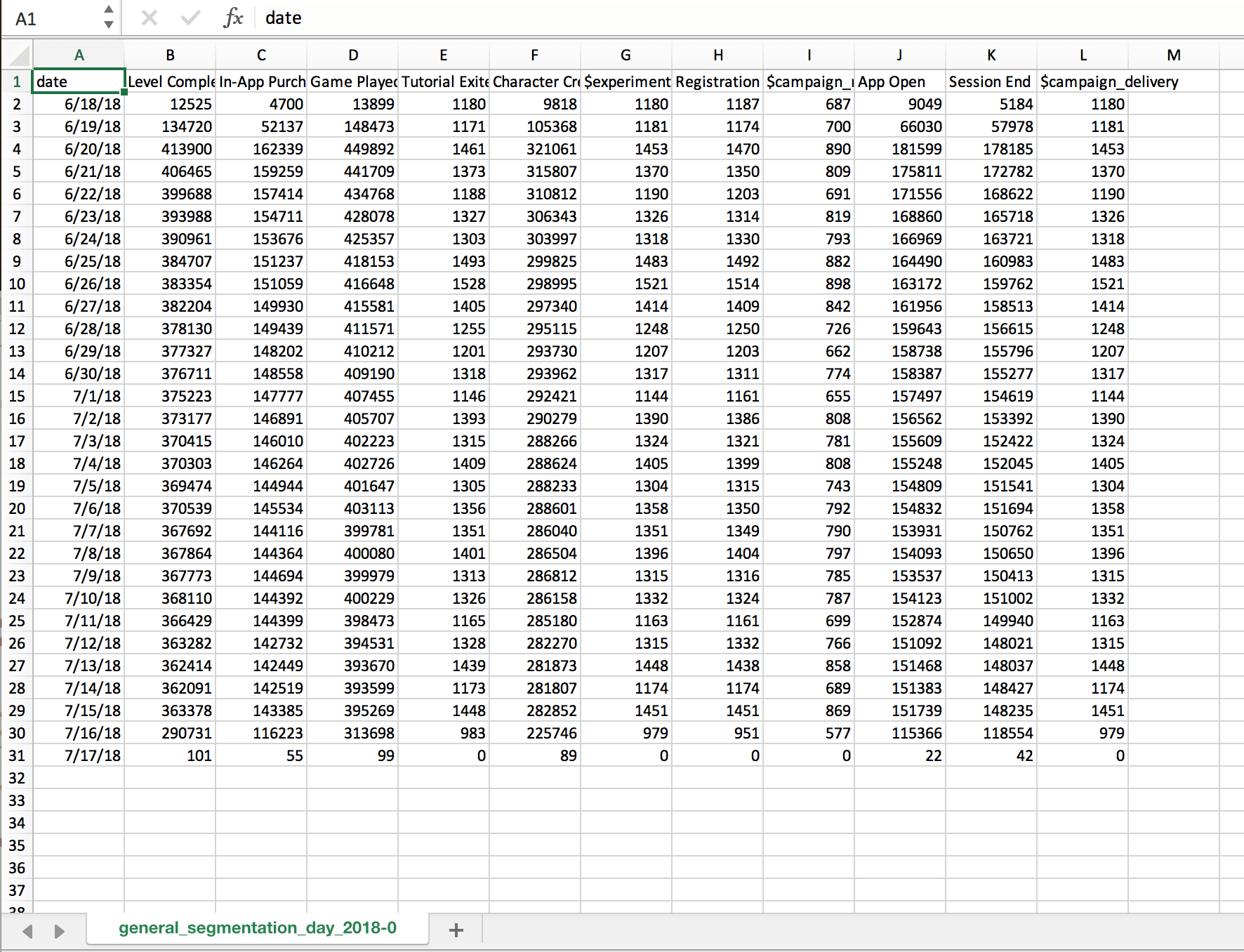Select the cell containing 225746

534,733
